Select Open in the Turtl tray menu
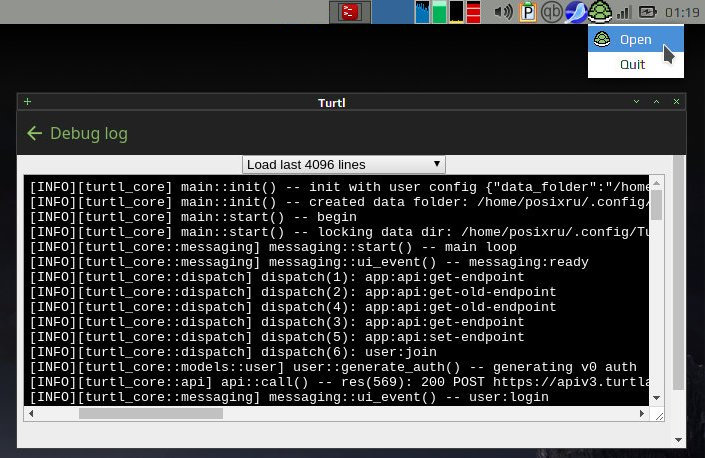Screen dimensions: 705x458 point(636,40)
